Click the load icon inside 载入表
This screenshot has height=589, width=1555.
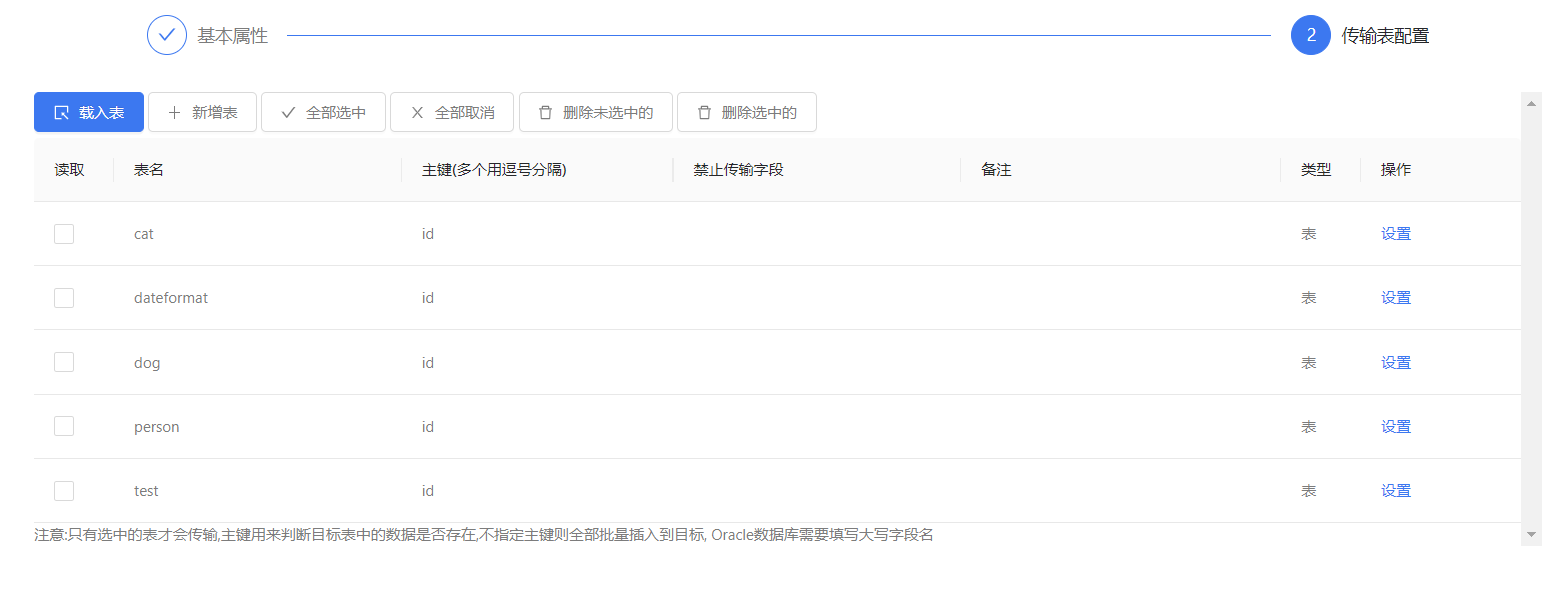[61, 113]
